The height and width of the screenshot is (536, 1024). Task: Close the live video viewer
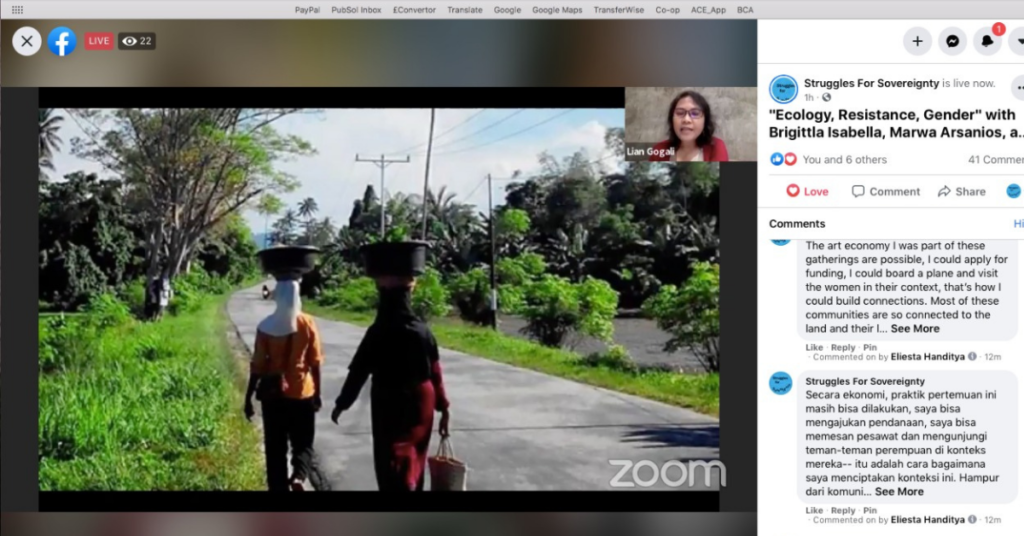(x=27, y=41)
